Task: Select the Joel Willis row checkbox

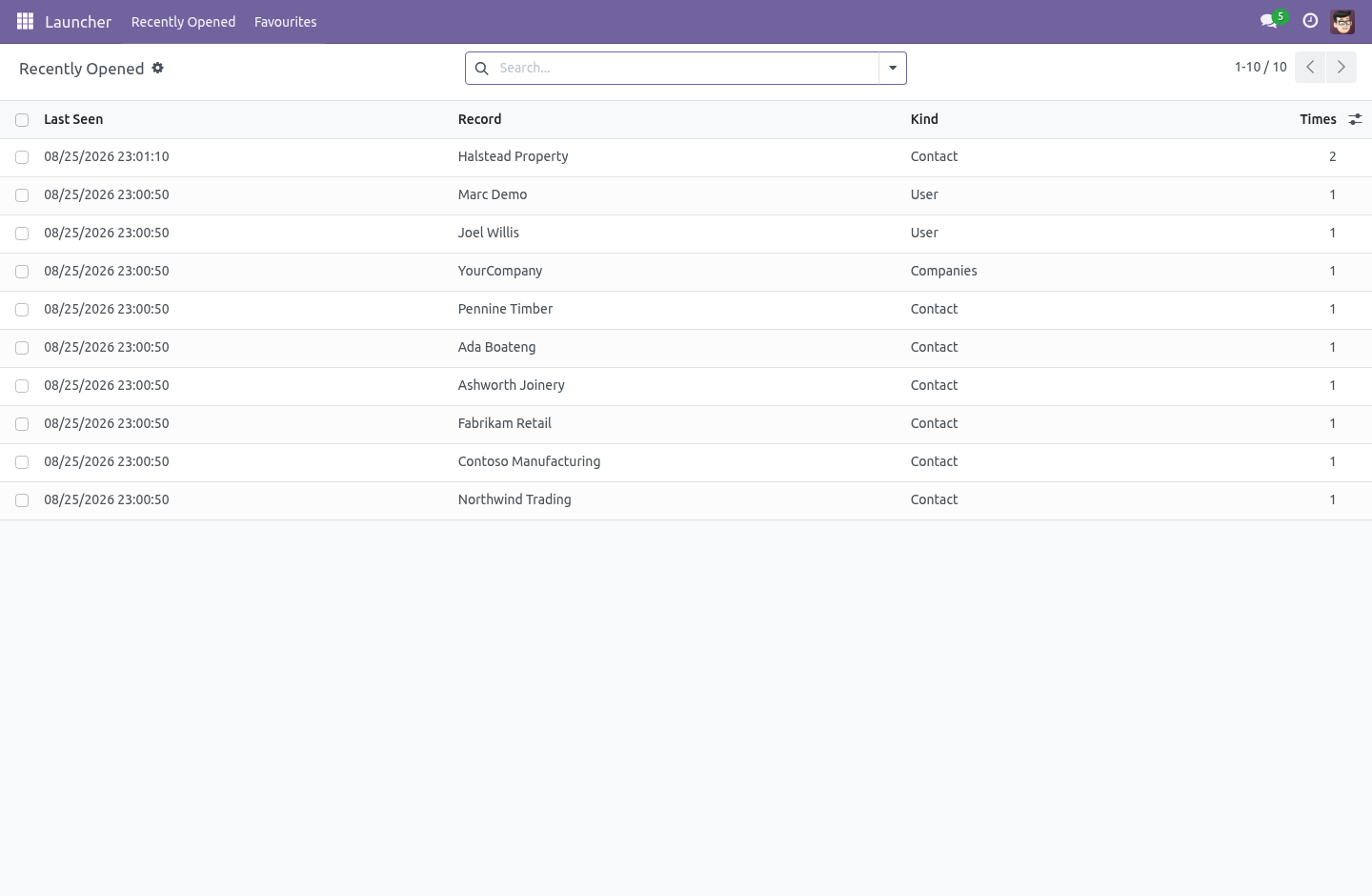Action: (22, 234)
